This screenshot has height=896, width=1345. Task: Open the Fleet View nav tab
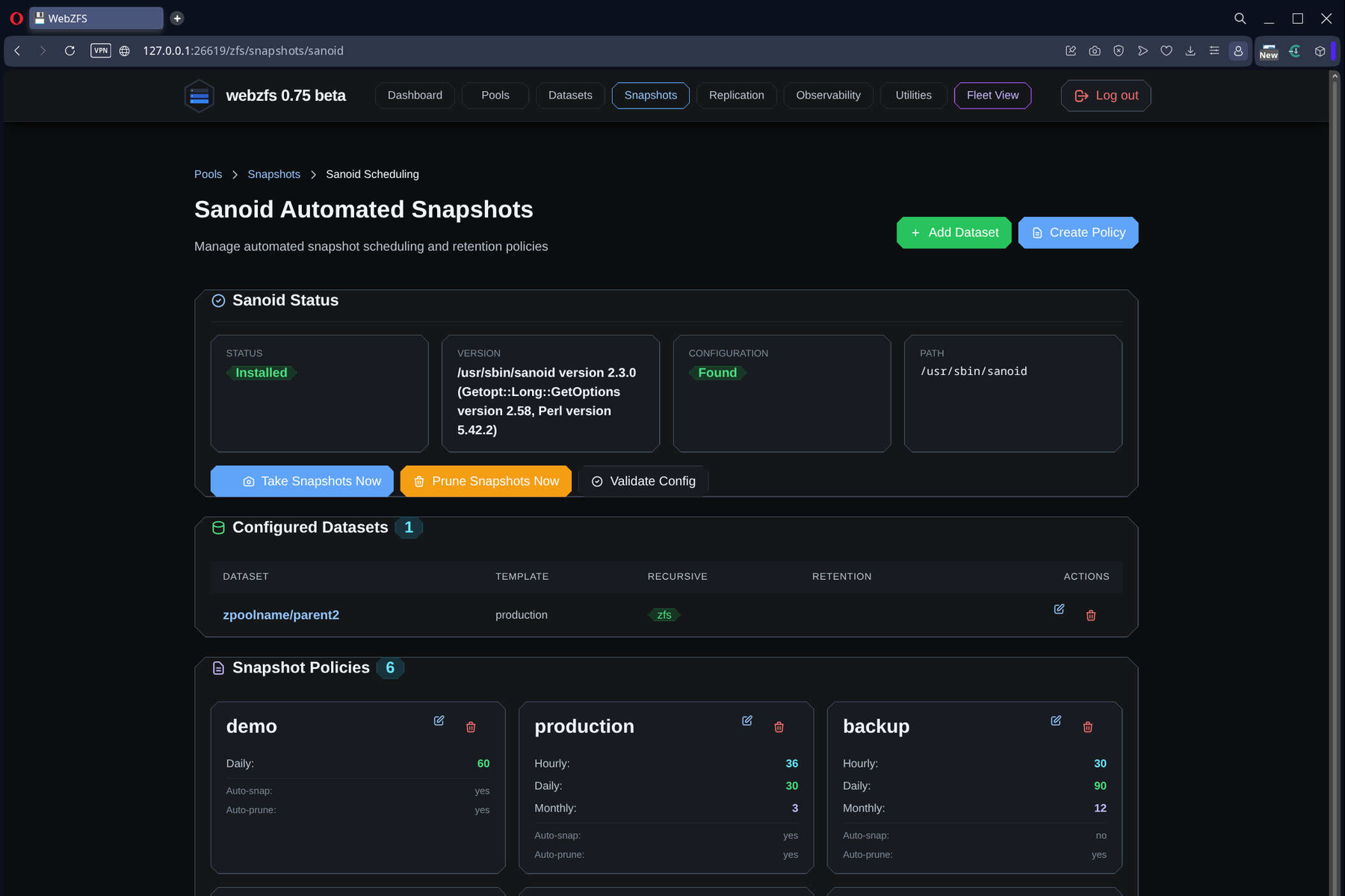click(992, 95)
